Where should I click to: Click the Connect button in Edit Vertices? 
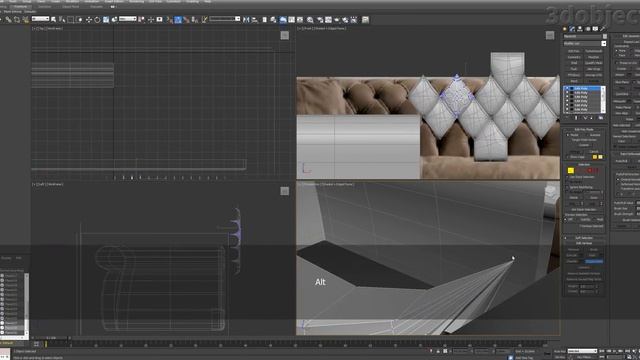(x=584, y=267)
